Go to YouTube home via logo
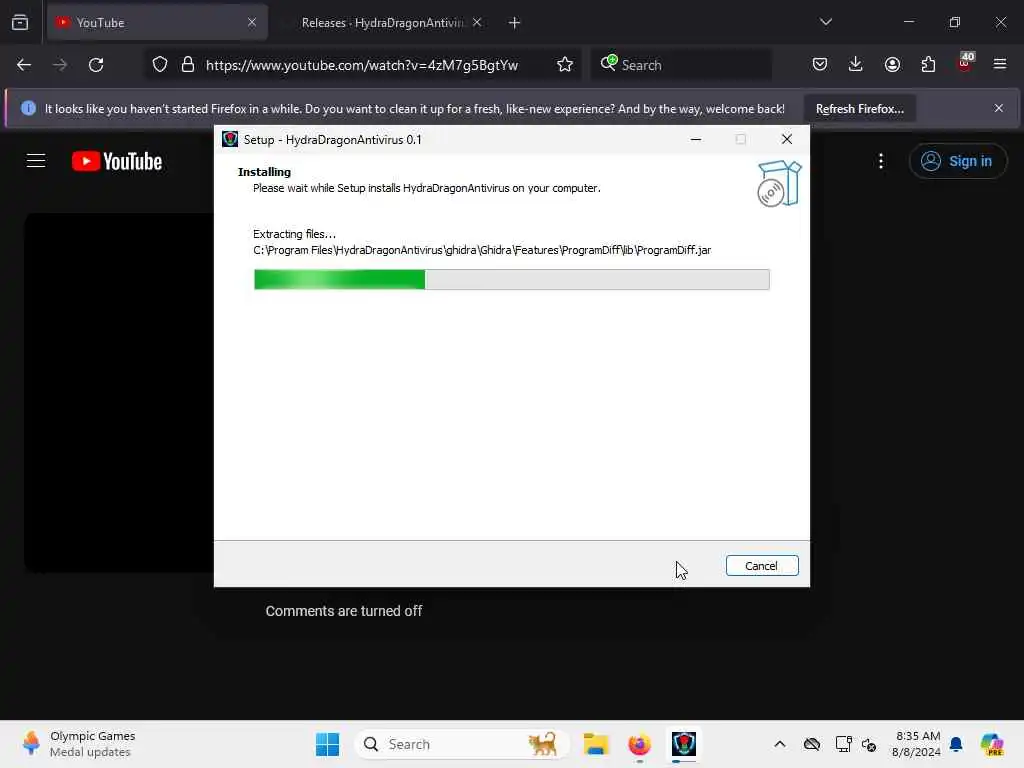Screen dimensions: 1024x768 [x=117, y=161]
